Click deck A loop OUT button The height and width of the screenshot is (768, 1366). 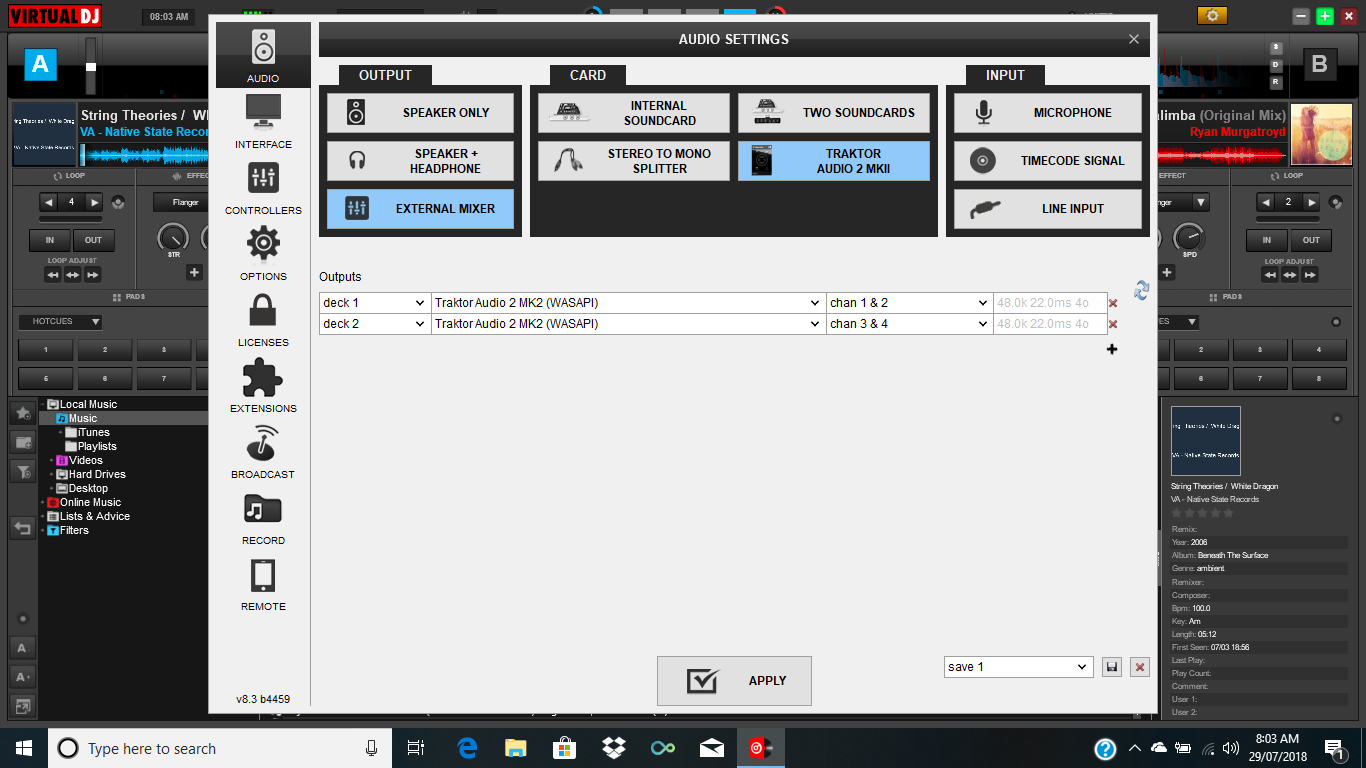click(93, 240)
